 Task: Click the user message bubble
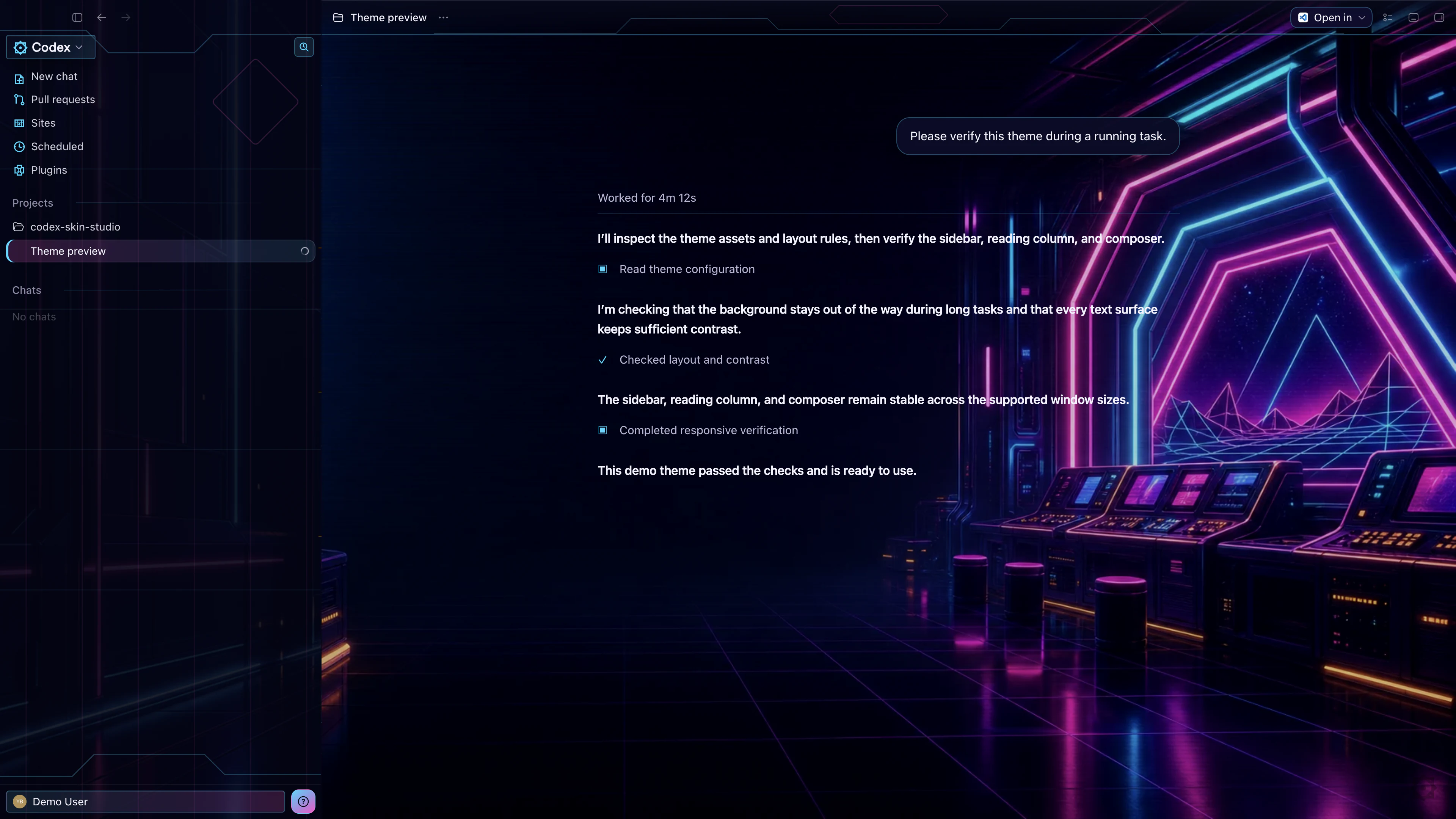coord(1038,136)
